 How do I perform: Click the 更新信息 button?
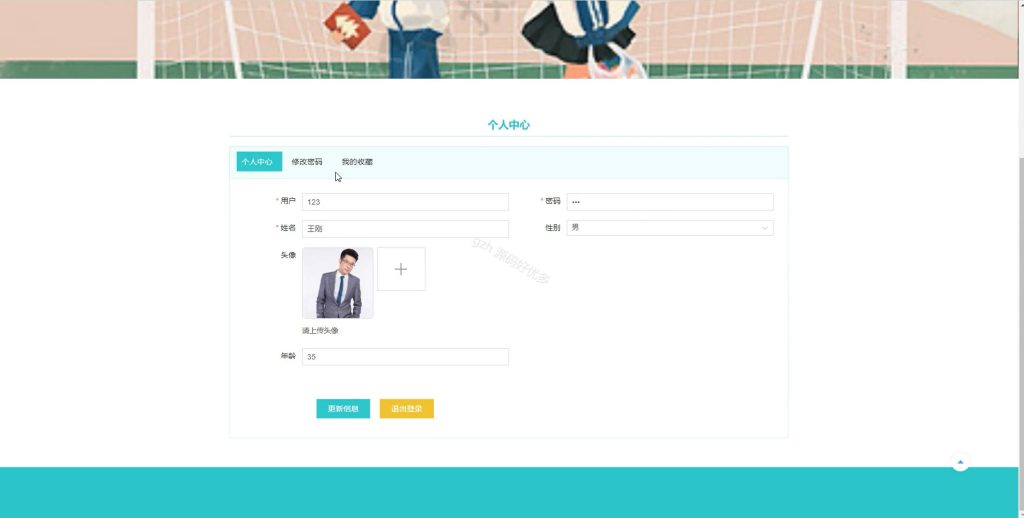click(x=343, y=409)
